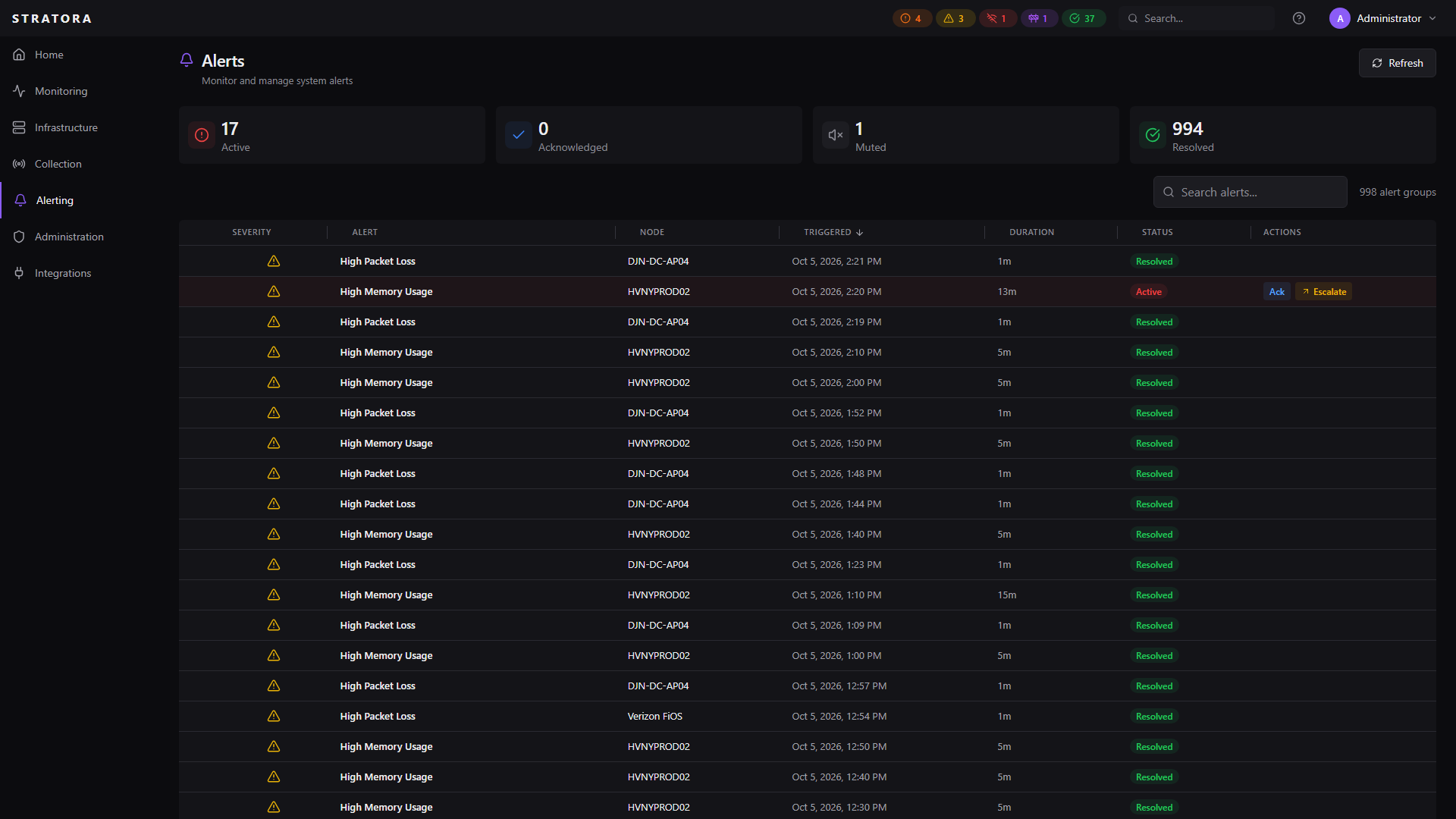This screenshot has height=819, width=1456.
Task: Click the Resolved badge on the 1:10 PM row
Action: tap(1153, 595)
